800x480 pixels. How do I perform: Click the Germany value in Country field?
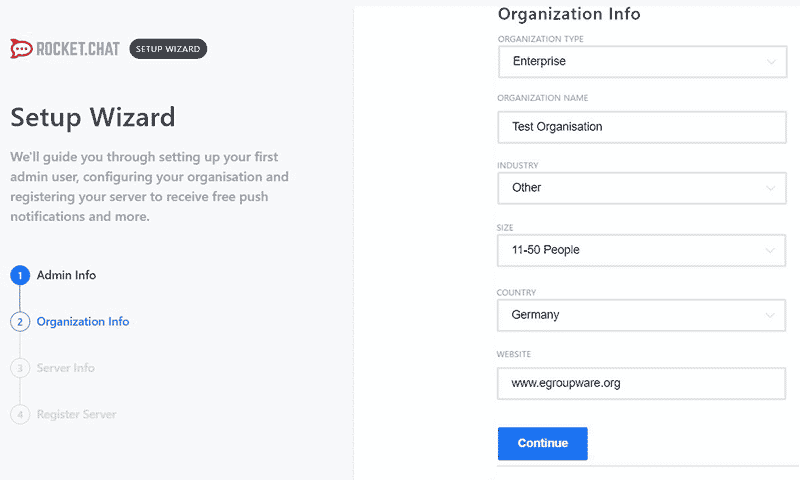pos(535,315)
